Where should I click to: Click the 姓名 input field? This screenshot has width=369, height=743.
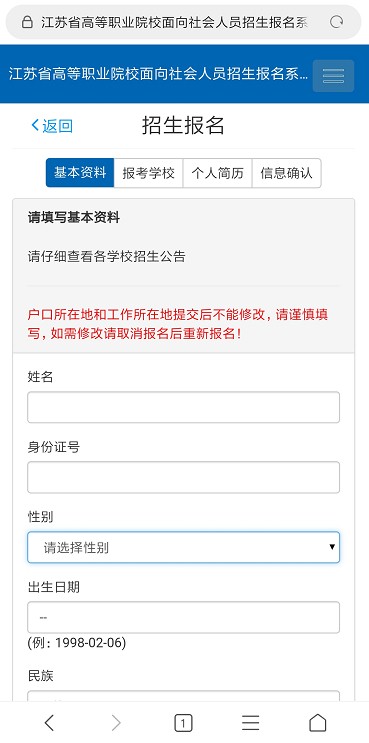click(x=183, y=407)
